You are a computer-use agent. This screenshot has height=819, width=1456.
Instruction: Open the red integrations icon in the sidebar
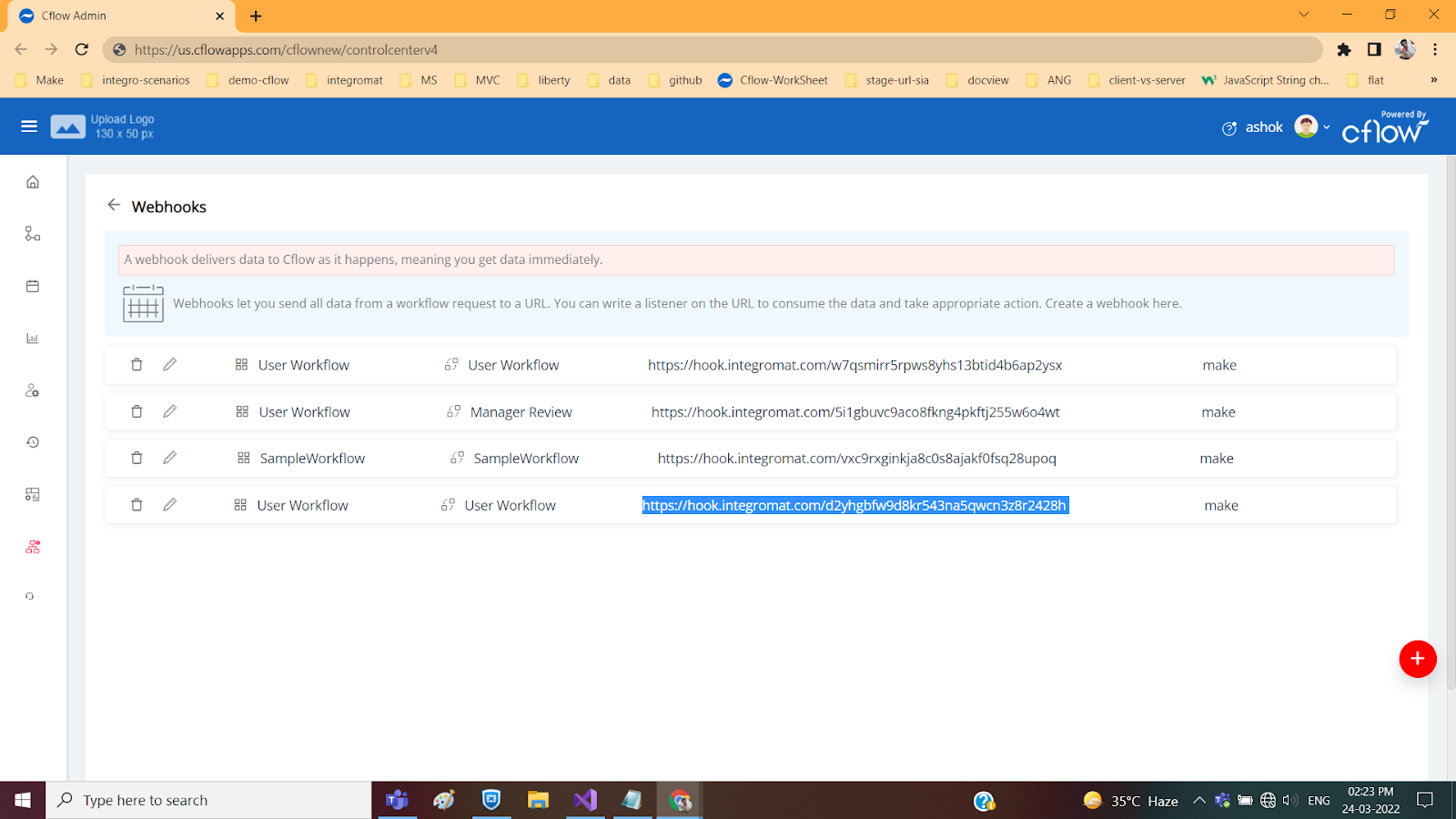(33, 547)
